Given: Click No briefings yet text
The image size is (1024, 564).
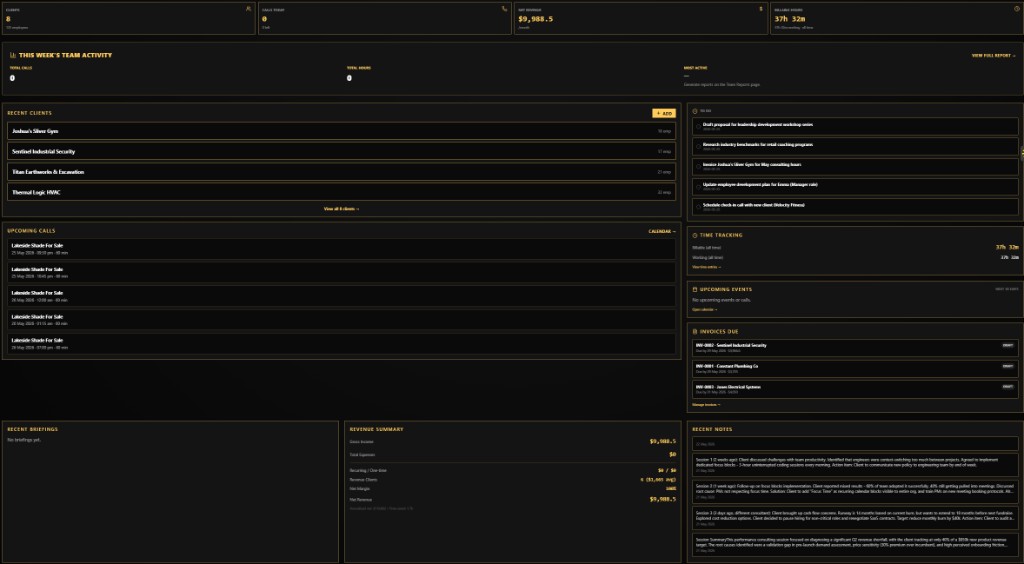Looking at the screenshot, I should click(x=24, y=441).
